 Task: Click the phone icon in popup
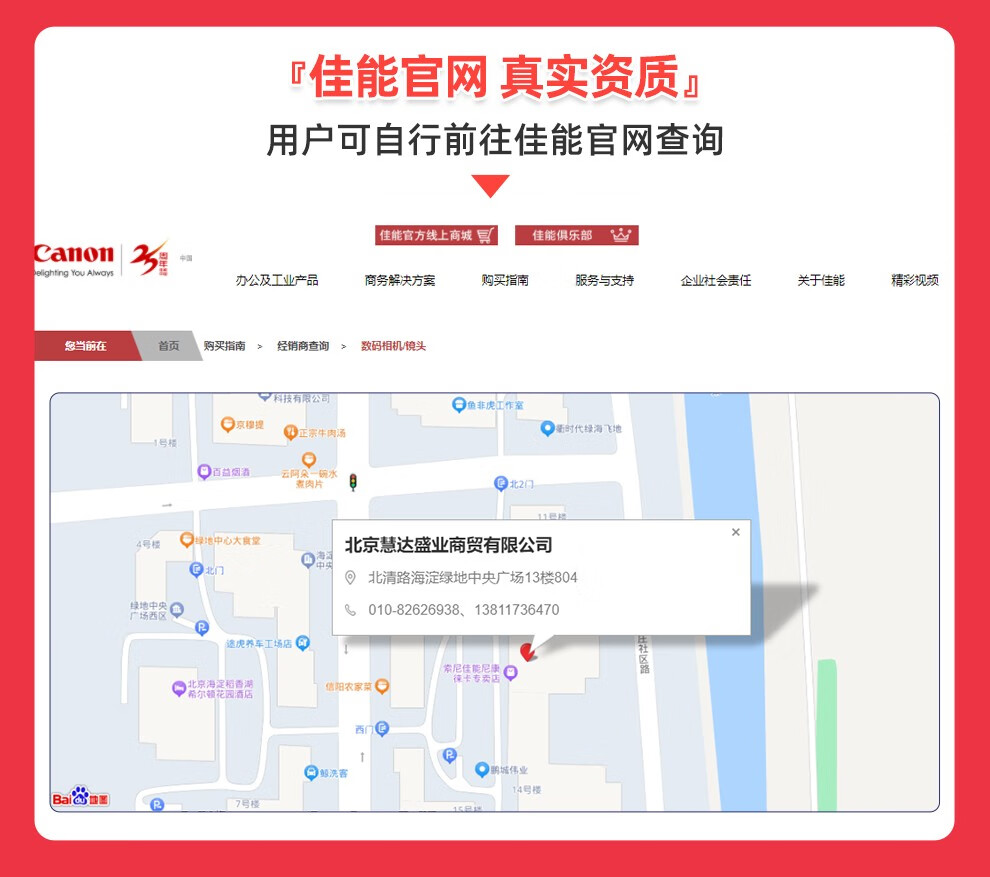pos(350,610)
